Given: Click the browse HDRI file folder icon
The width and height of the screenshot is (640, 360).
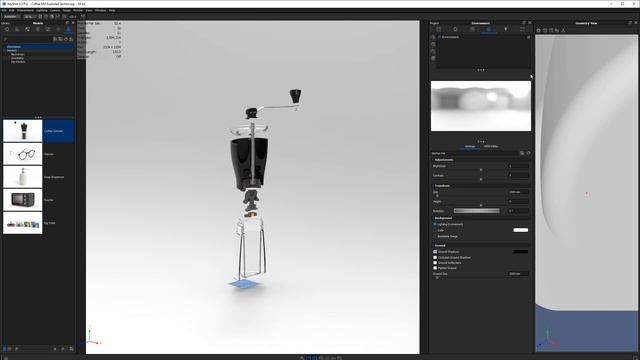Looking at the screenshot, I should 522,153.
